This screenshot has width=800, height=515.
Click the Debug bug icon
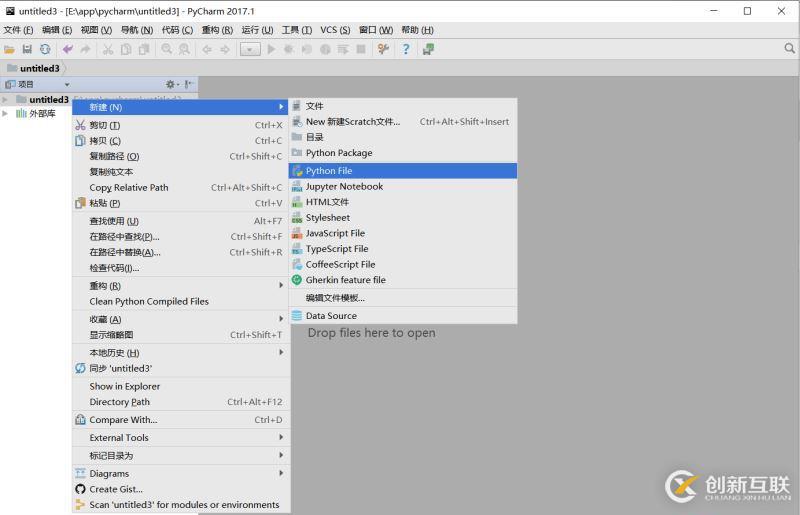[x=289, y=50]
